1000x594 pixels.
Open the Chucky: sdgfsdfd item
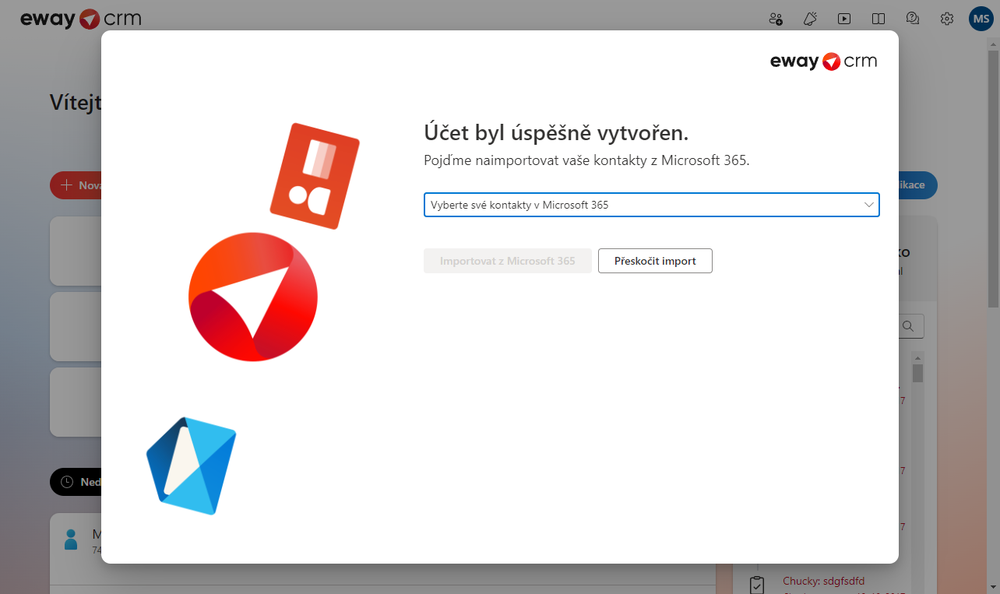823,581
